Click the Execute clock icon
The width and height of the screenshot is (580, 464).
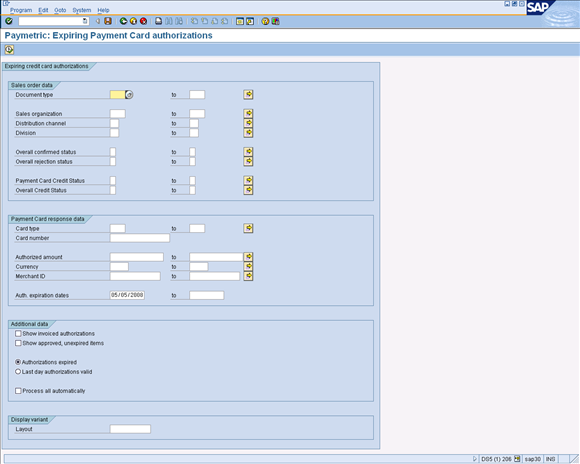[9, 49]
